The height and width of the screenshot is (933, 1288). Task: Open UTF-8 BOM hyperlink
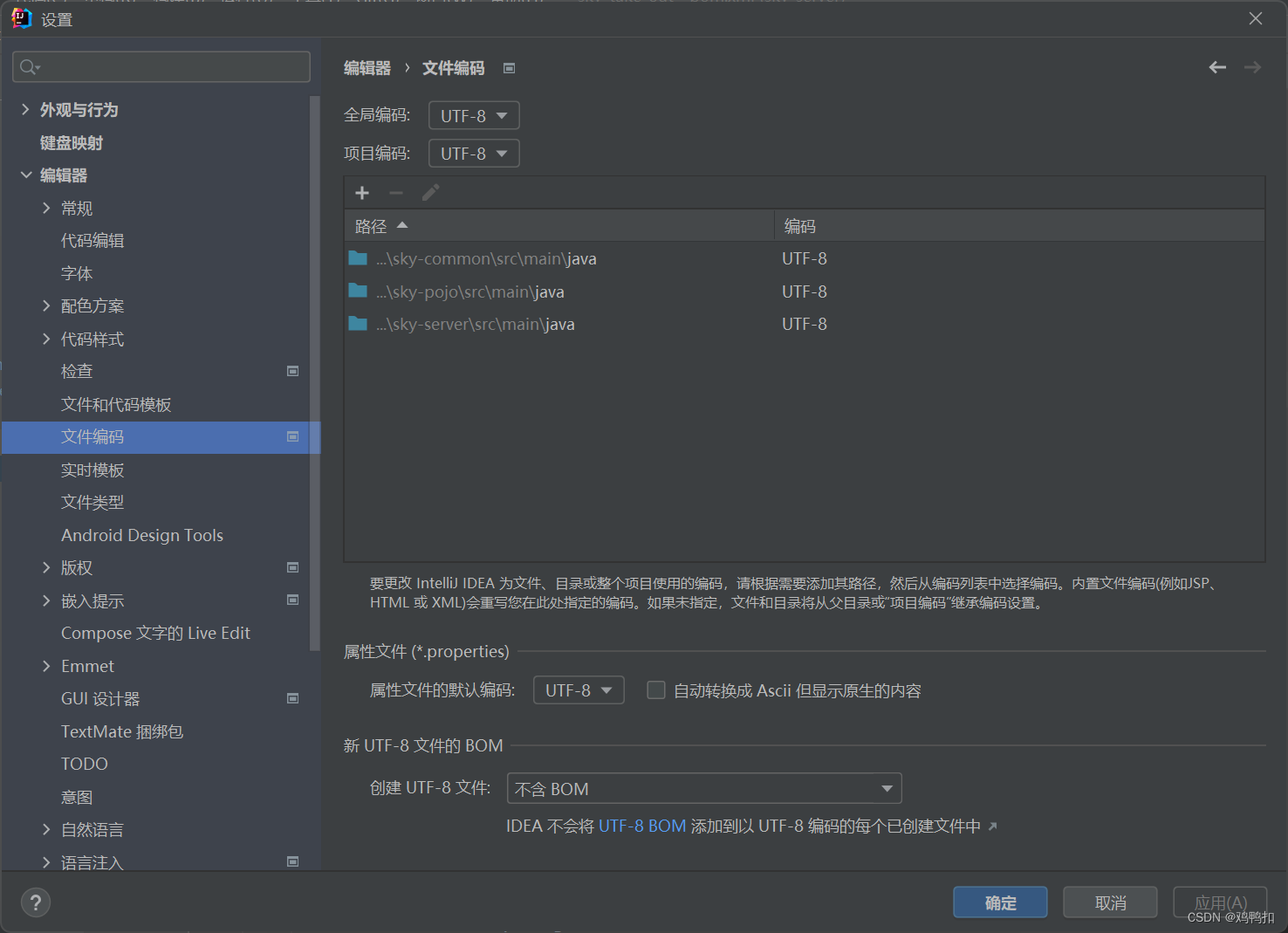[x=642, y=826]
